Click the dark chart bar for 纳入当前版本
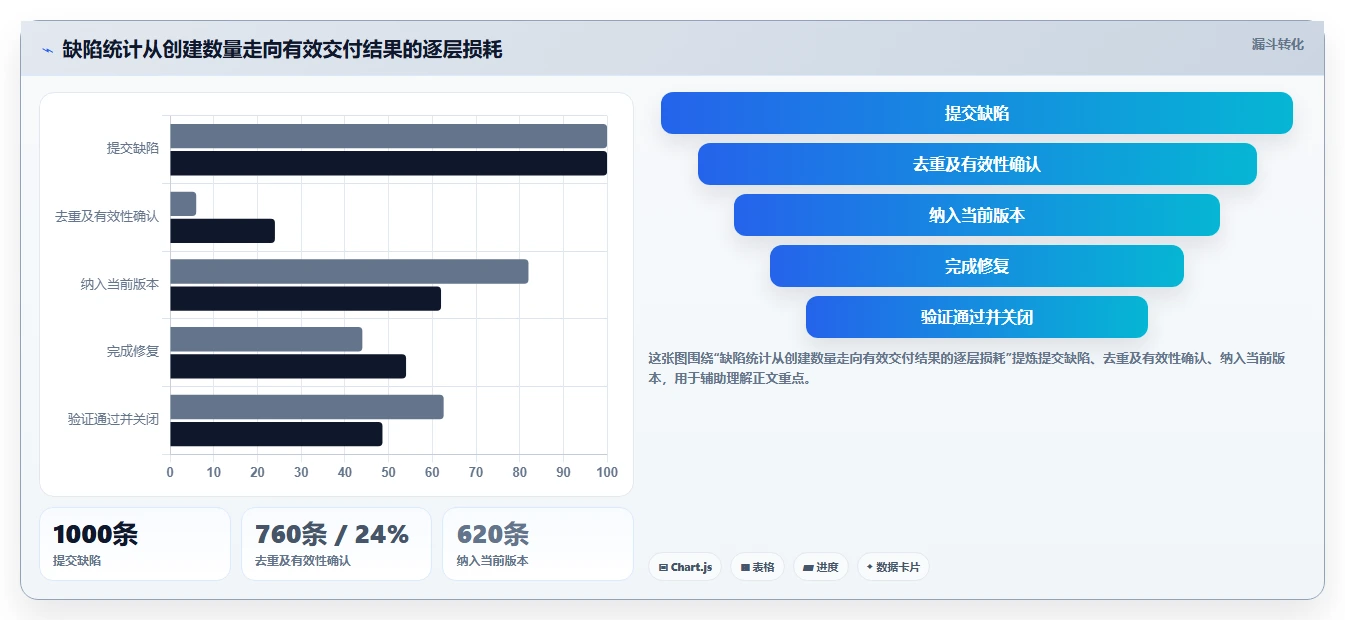 click(x=305, y=299)
